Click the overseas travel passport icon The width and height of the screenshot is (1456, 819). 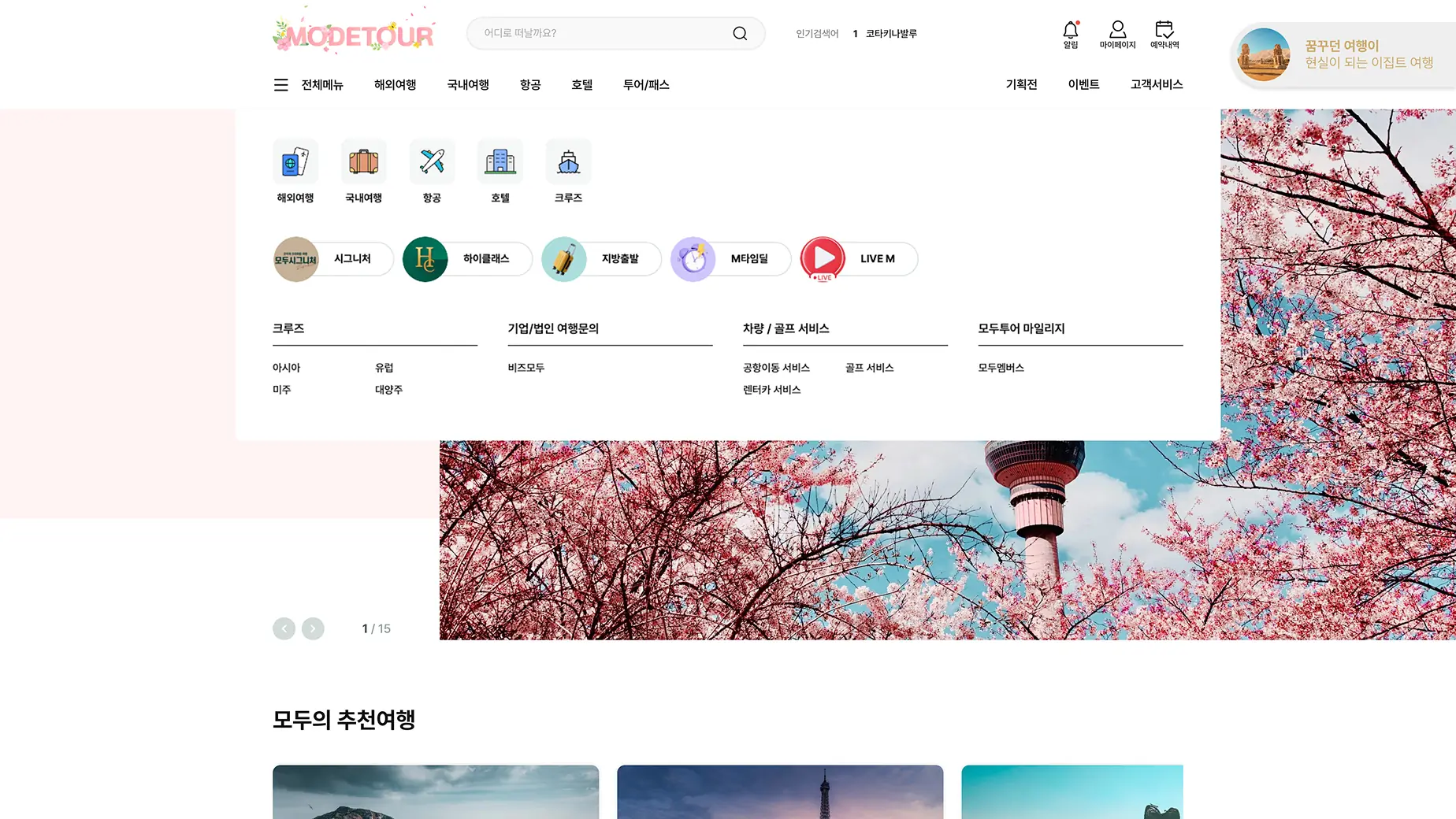[295, 162]
